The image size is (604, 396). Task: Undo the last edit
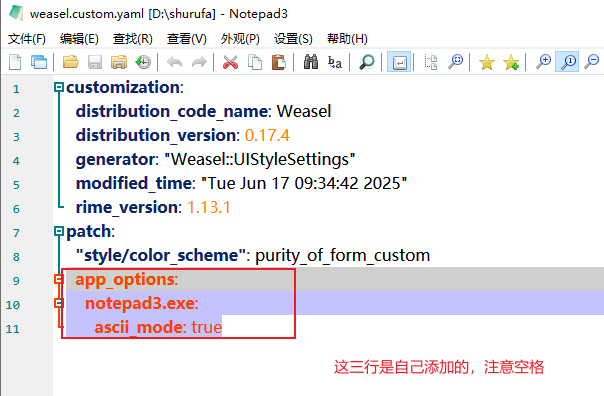coord(174,62)
